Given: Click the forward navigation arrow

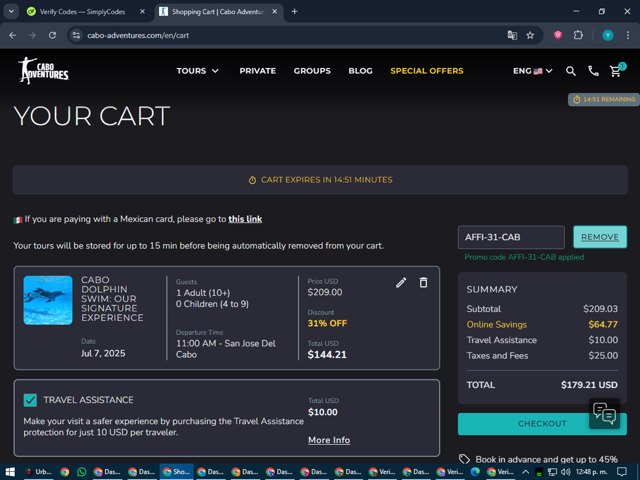Looking at the screenshot, I should click(x=32, y=36).
